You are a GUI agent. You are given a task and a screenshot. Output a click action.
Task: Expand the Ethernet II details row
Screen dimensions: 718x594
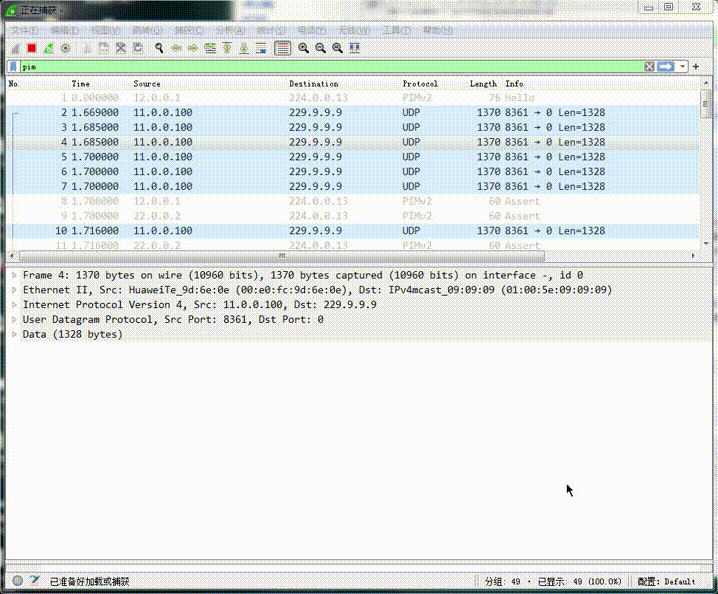coord(14,290)
